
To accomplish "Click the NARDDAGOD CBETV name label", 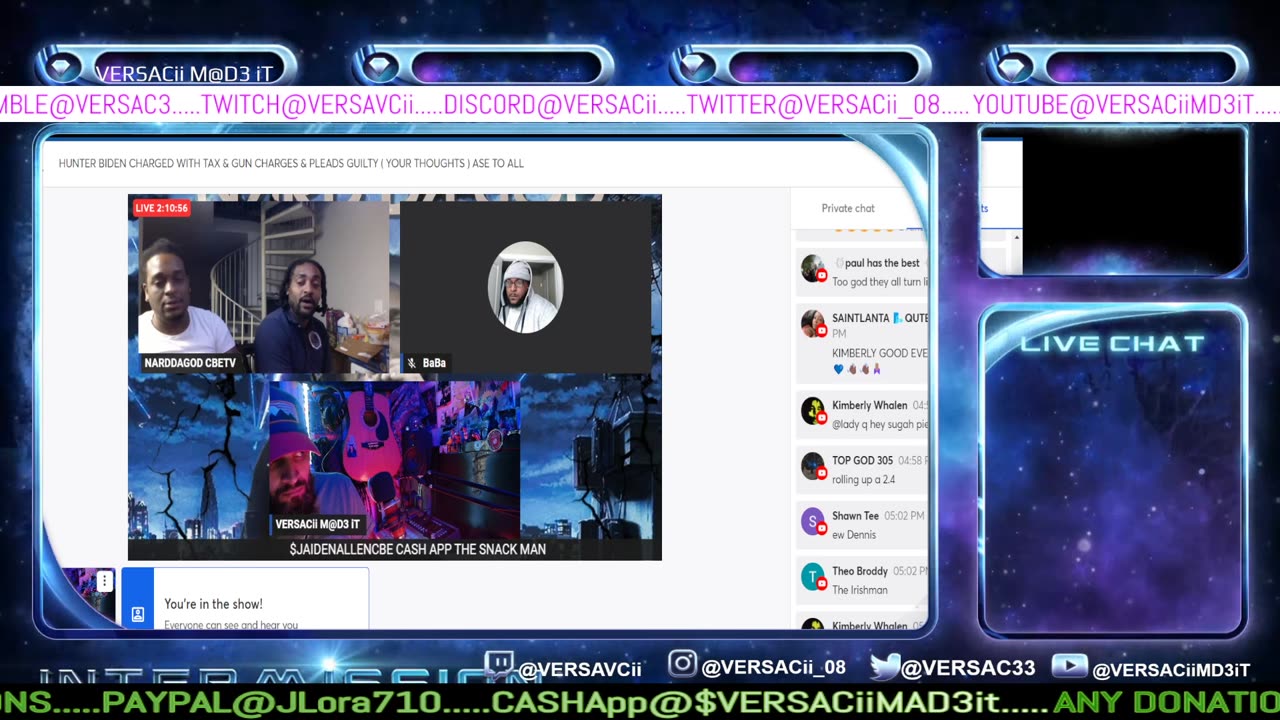I will [x=190, y=363].
